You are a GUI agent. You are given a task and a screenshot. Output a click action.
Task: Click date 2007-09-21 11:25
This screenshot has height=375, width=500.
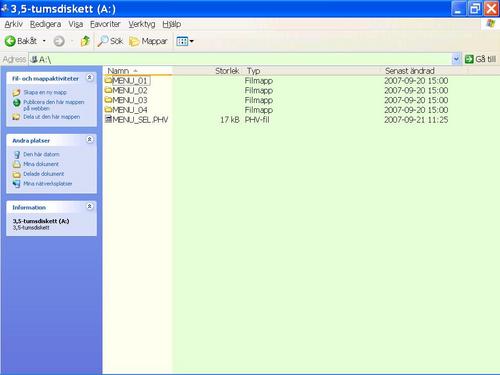click(416, 120)
